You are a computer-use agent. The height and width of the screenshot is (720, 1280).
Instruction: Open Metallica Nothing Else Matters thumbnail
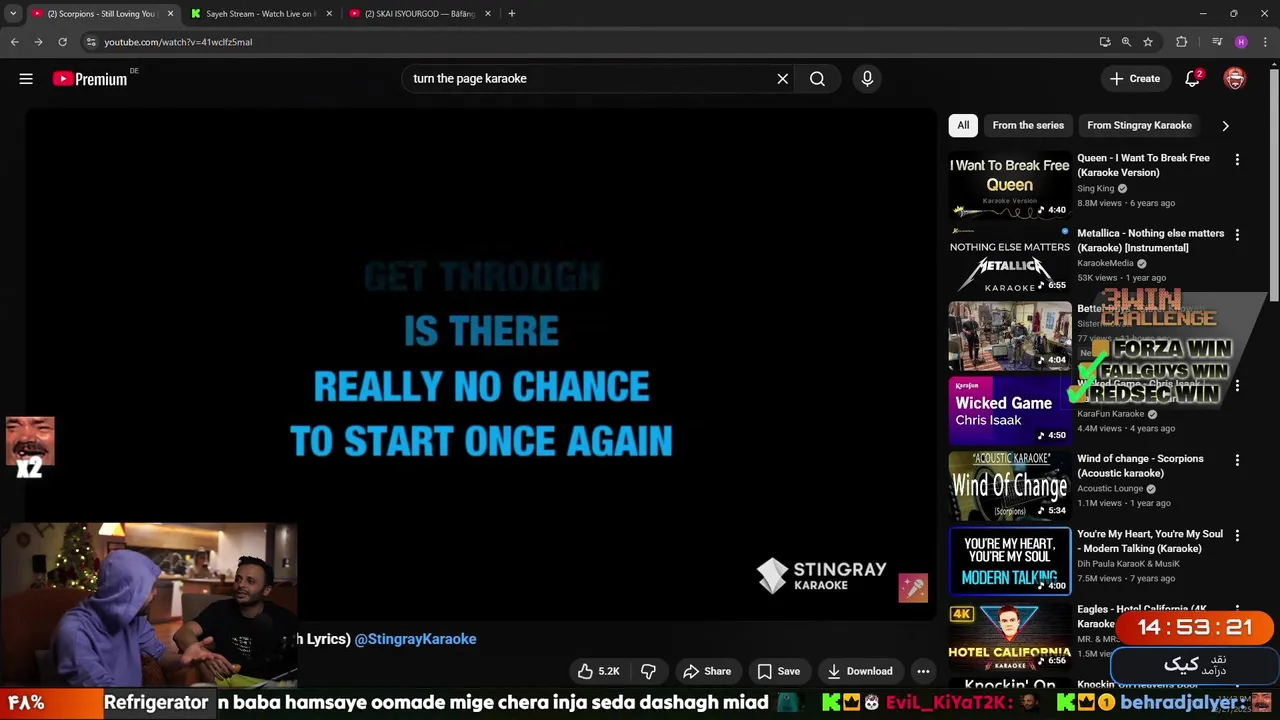click(1009, 260)
